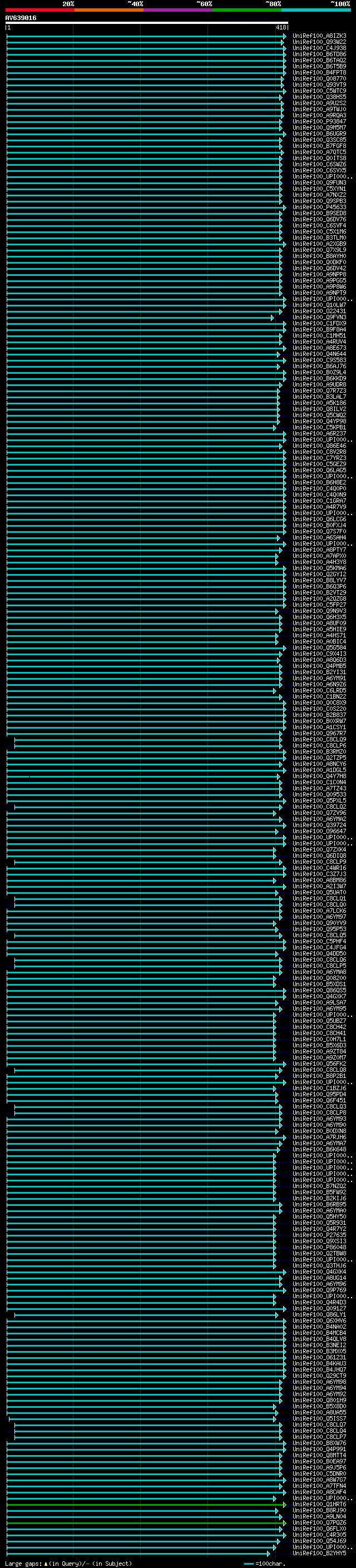Click the cyan ~100% identity legend bar
Screen dimensions: 356x1568
tap(316, 10)
